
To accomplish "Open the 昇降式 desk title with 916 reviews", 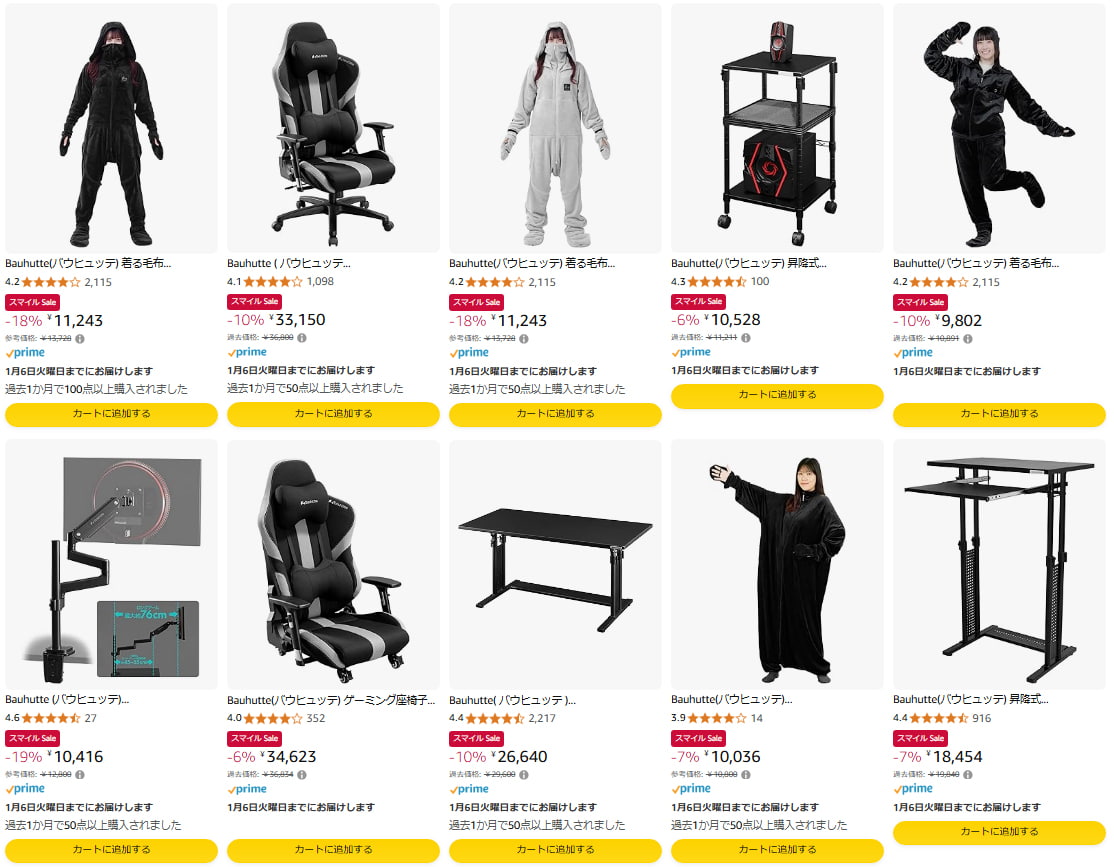I will 970,699.
